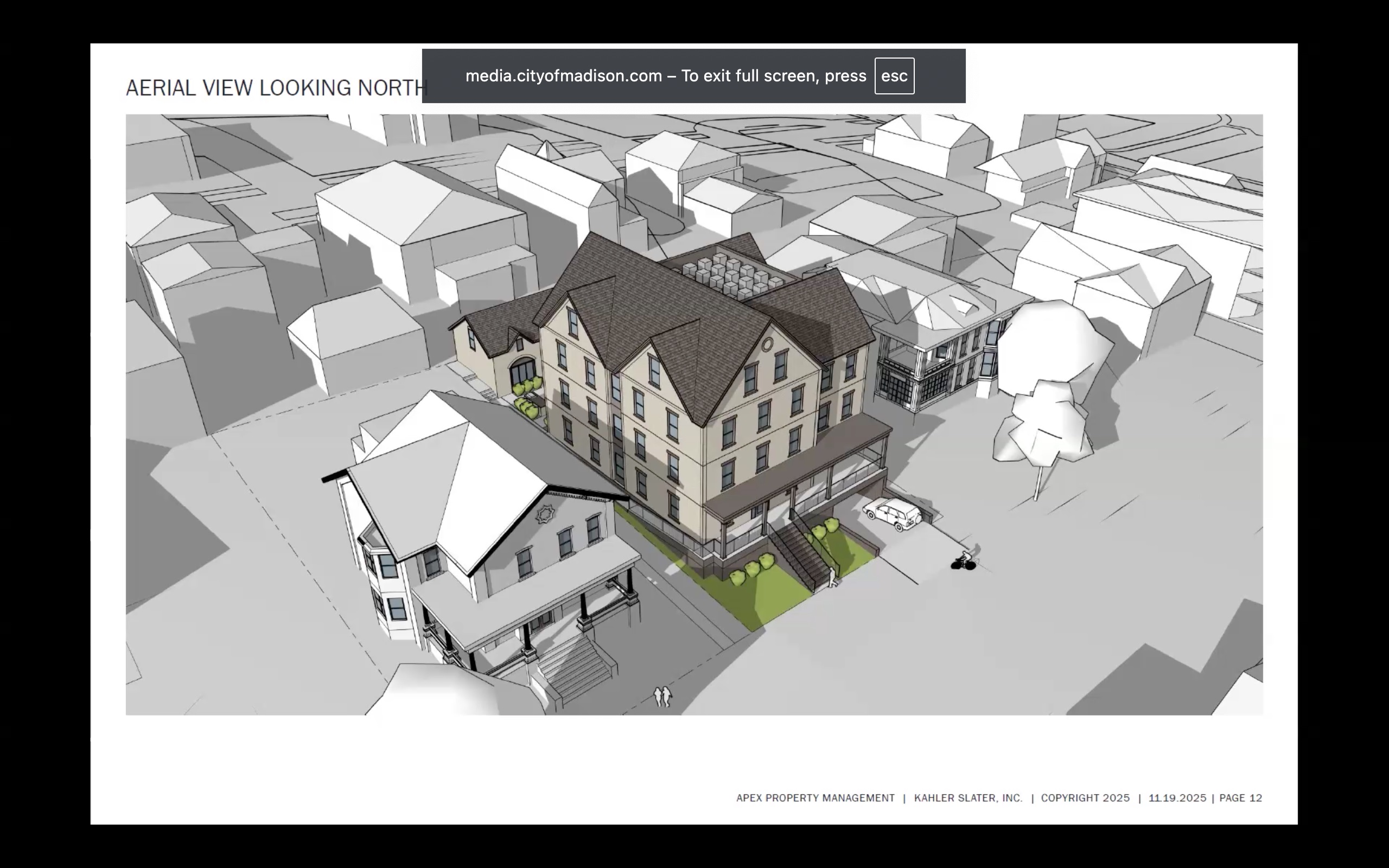This screenshot has height=868, width=1389.
Task: Click the person at the base of the stairs
Action: (832, 576)
